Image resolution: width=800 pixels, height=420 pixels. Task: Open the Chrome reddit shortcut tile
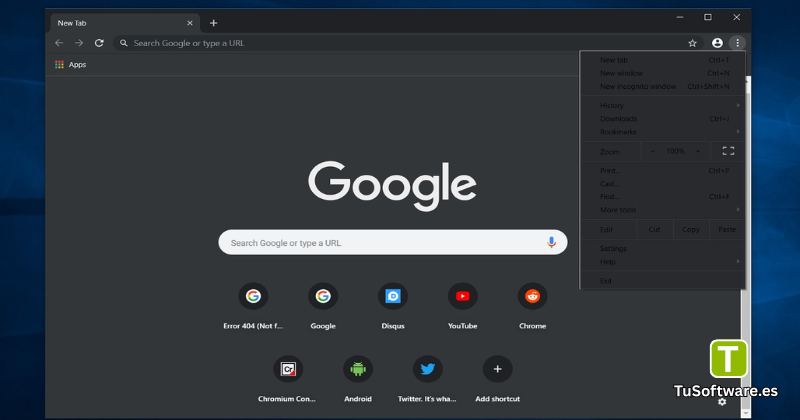tap(533, 305)
